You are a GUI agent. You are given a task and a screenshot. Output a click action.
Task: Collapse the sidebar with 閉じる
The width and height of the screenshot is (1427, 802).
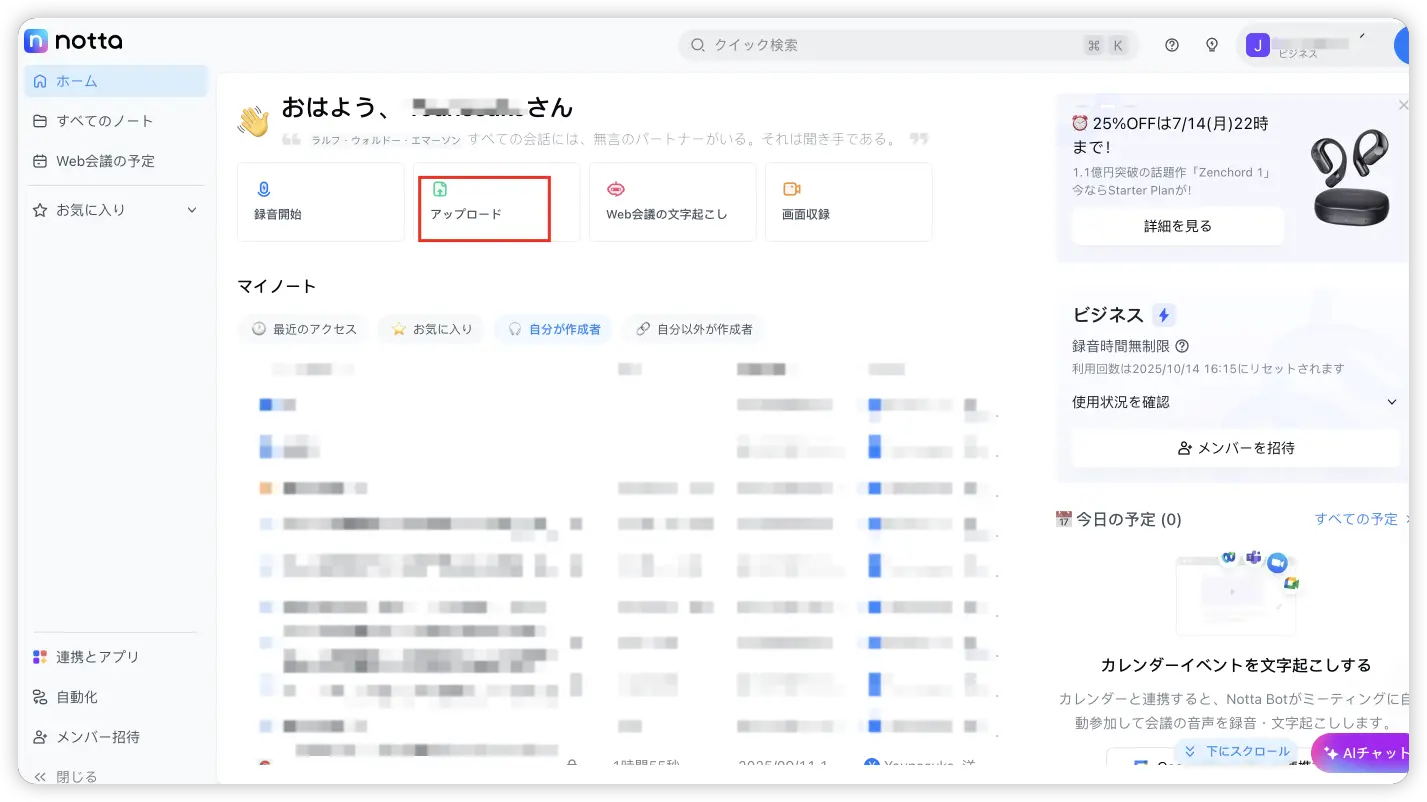[67, 776]
